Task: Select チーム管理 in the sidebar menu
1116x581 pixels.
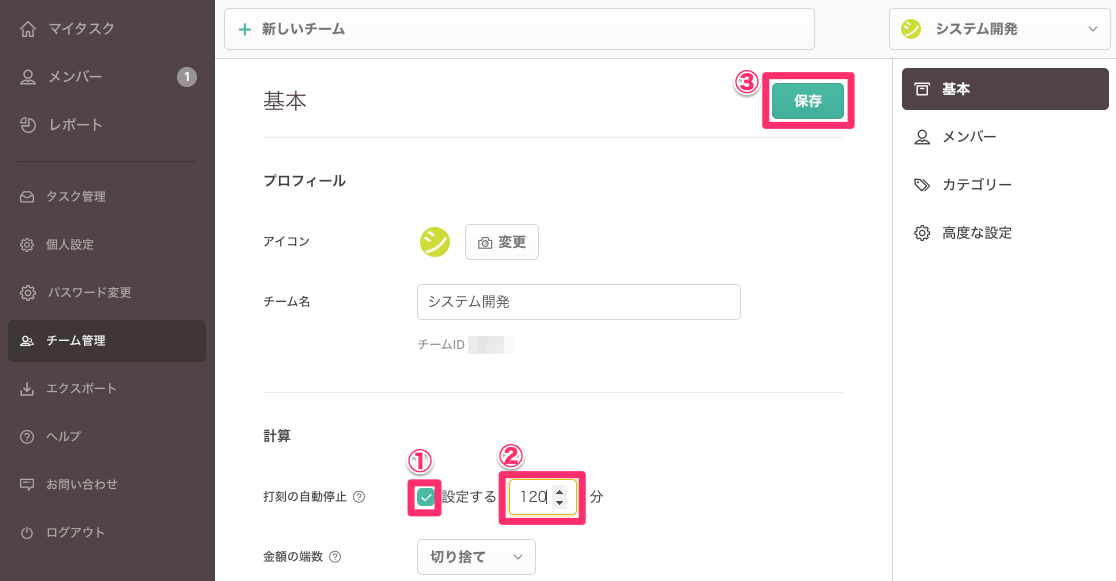Action: [x=106, y=341]
